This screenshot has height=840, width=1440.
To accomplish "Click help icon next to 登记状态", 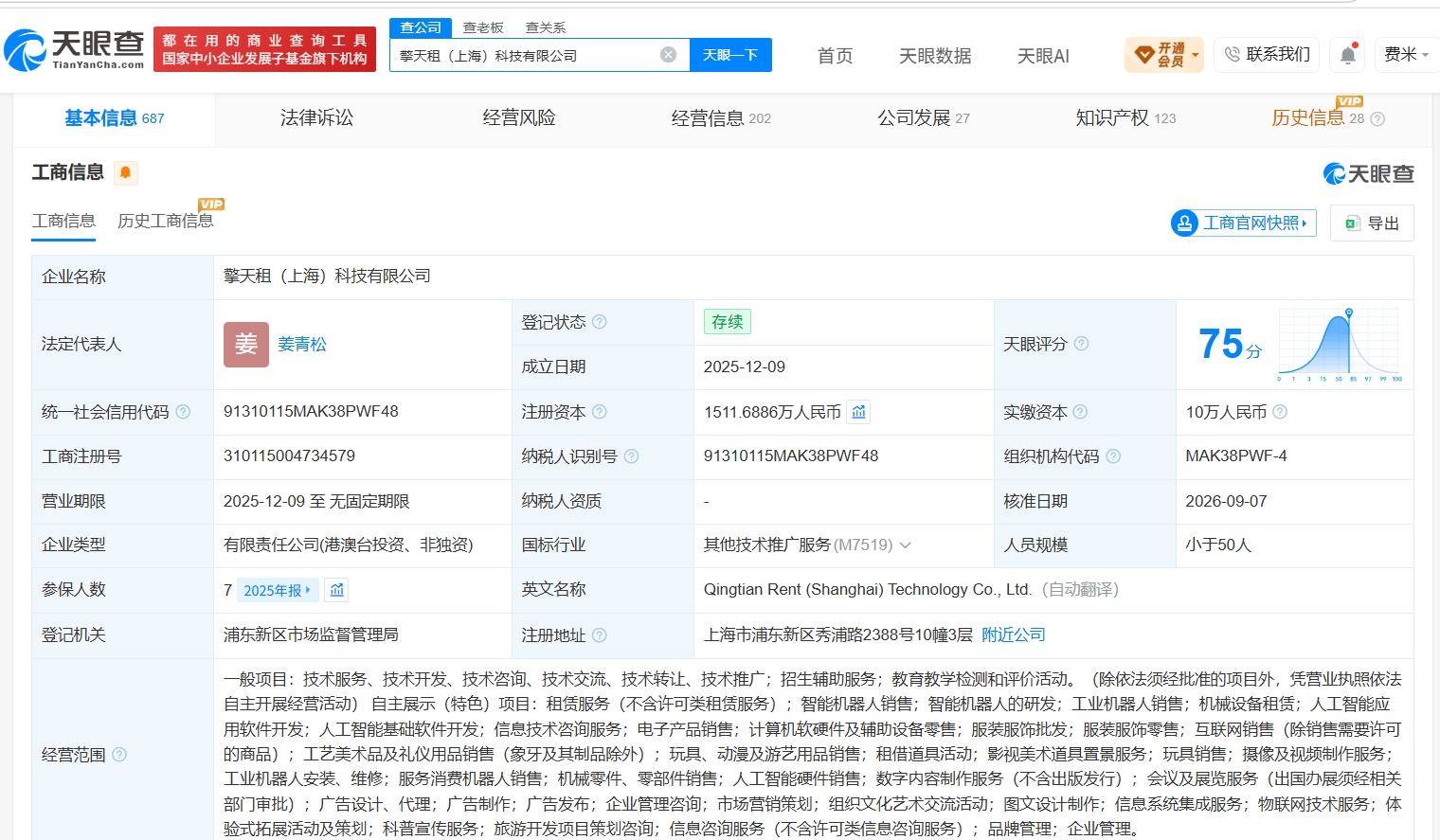I will [599, 322].
